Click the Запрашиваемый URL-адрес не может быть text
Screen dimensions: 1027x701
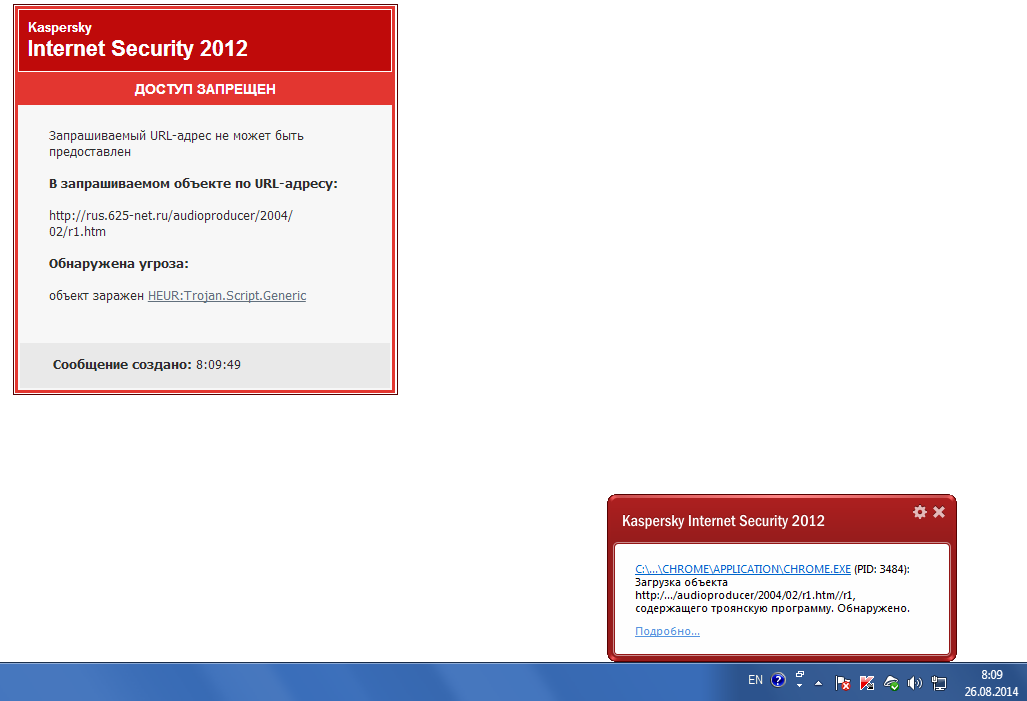176,136
